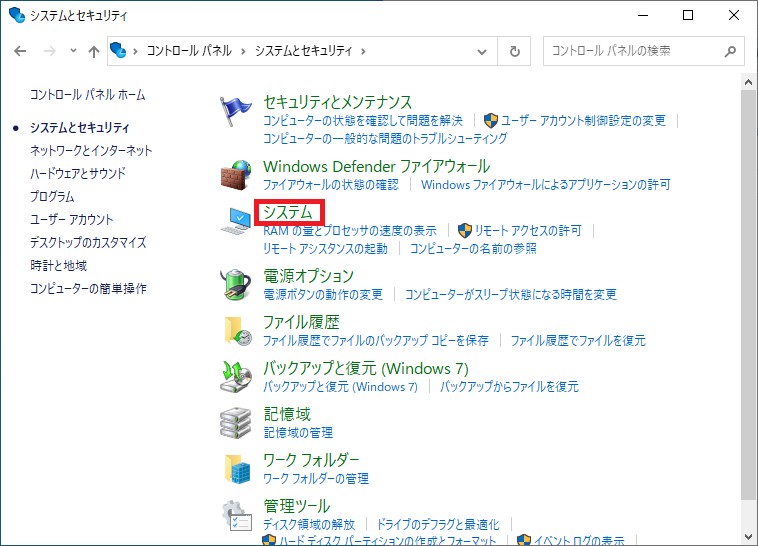Click the 管理ツール gear checklist icon
Viewport: 758px width, 546px height.
(x=237, y=516)
